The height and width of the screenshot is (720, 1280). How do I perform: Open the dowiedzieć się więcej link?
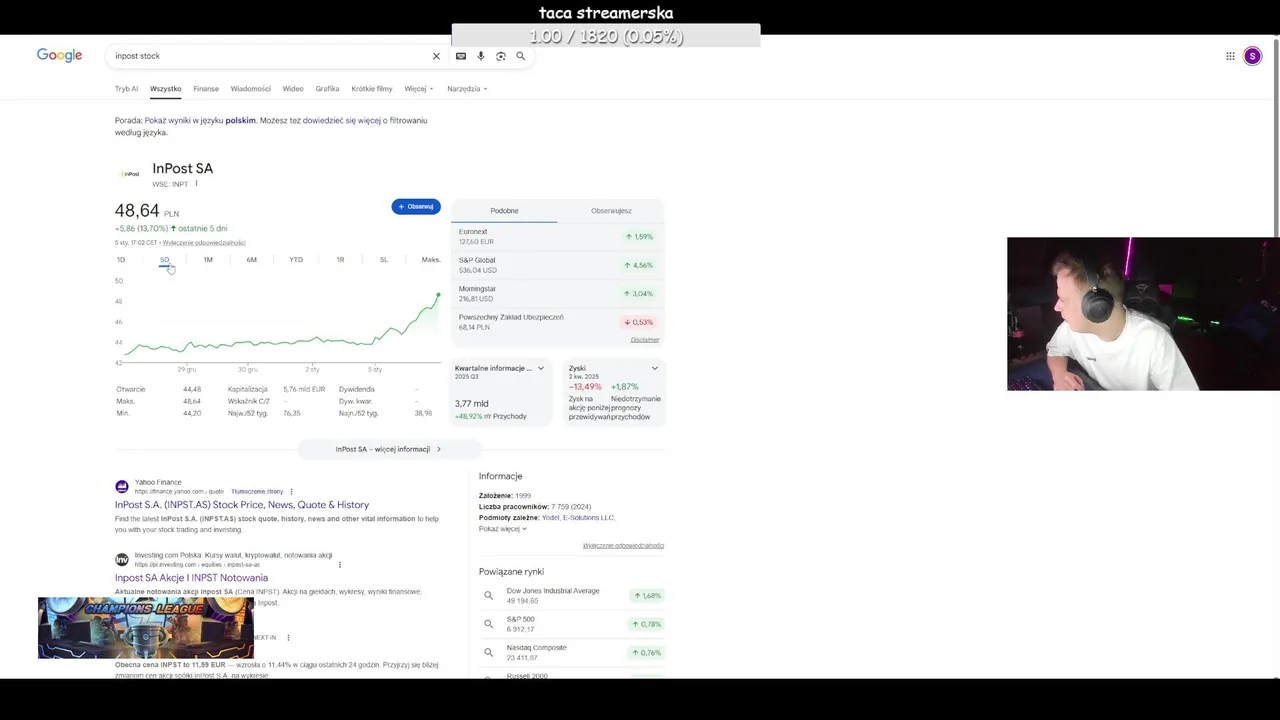[342, 120]
